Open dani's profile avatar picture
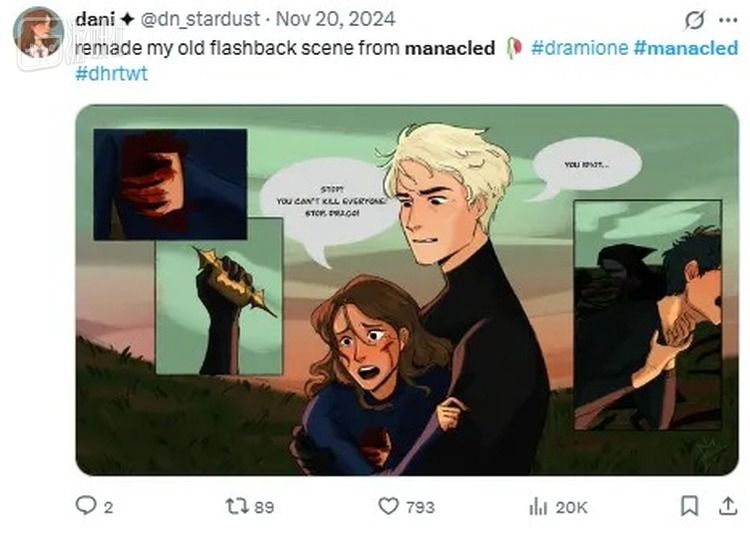The height and width of the screenshot is (534, 750). pyautogui.click(x=38, y=32)
